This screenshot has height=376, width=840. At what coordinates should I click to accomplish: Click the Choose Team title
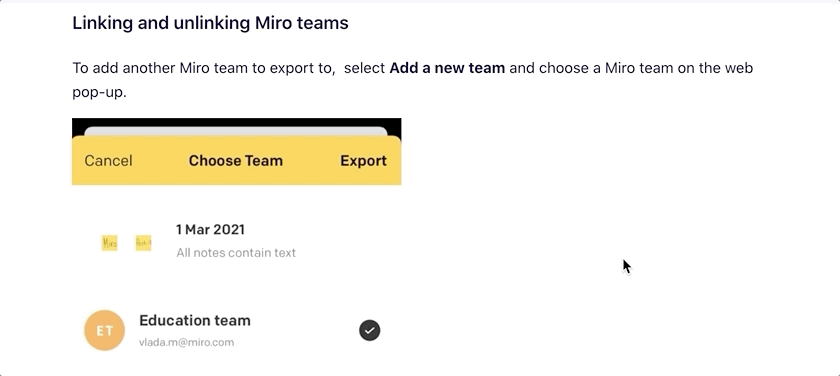[236, 161]
